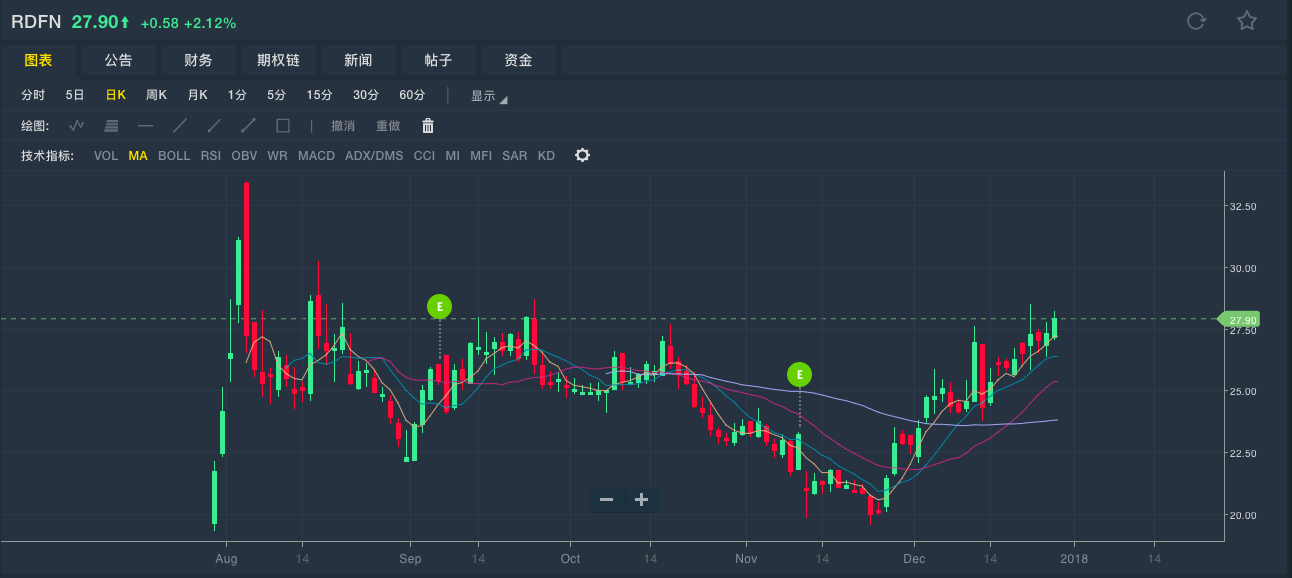
Task: Zoom in chart with plus button
Action: click(x=642, y=499)
